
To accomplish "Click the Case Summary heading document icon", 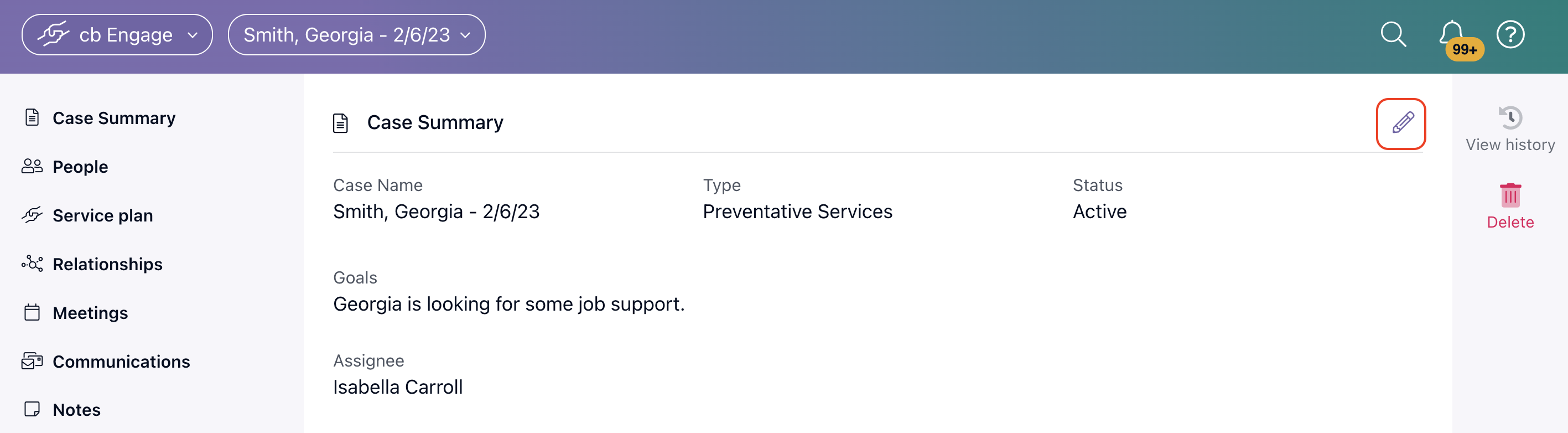I will pyautogui.click(x=341, y=123).
